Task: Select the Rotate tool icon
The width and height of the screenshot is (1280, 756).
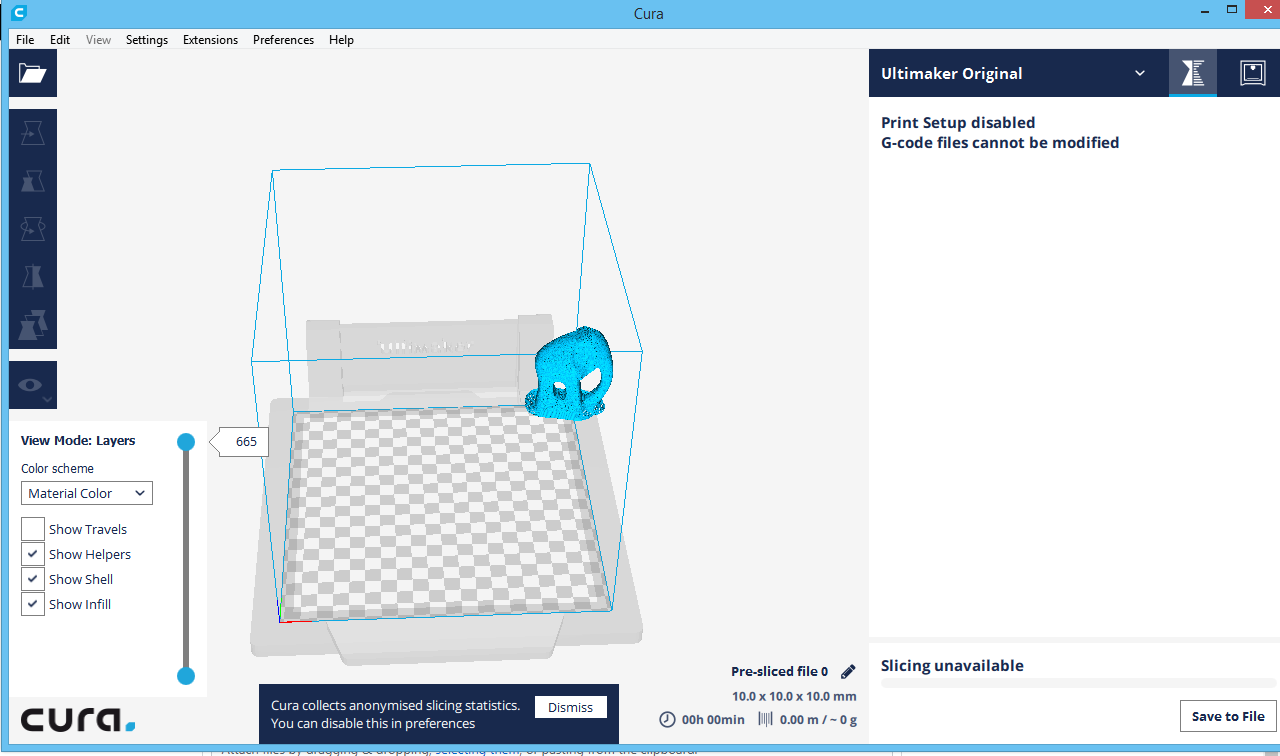Action: (32, 228)
